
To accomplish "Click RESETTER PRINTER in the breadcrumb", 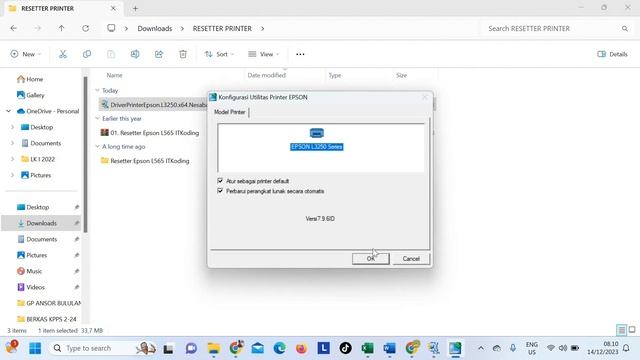I will (x=222, y=29).
